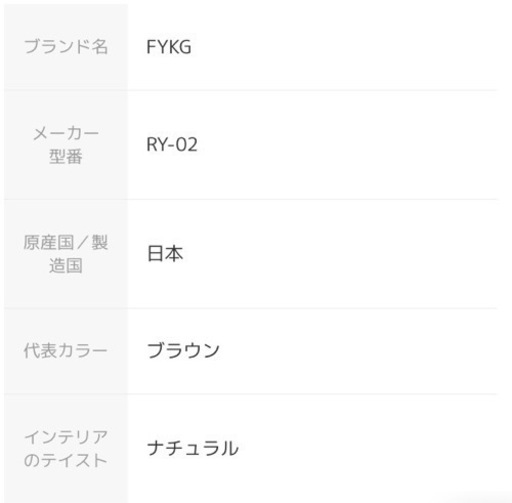512x503 pixels.
Task: Click the FYKG brand row
Action: point(250,47)
